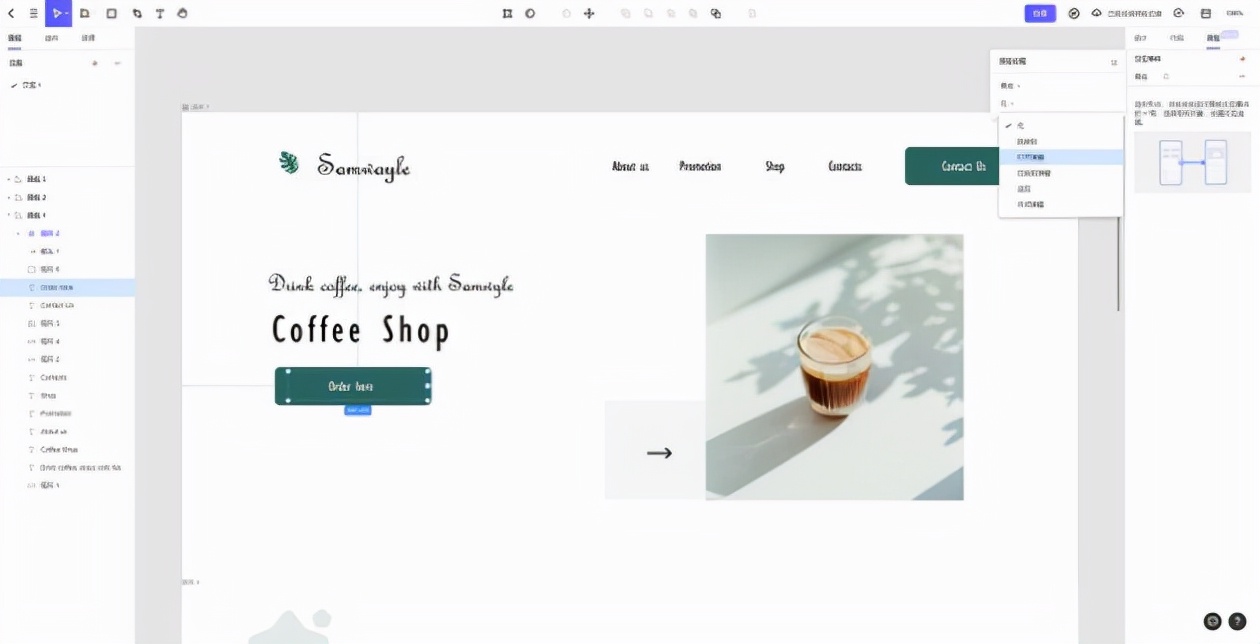Open the move tool dropdown arrow
Screen dimensions: 1260x644
[x=67, y=14]
